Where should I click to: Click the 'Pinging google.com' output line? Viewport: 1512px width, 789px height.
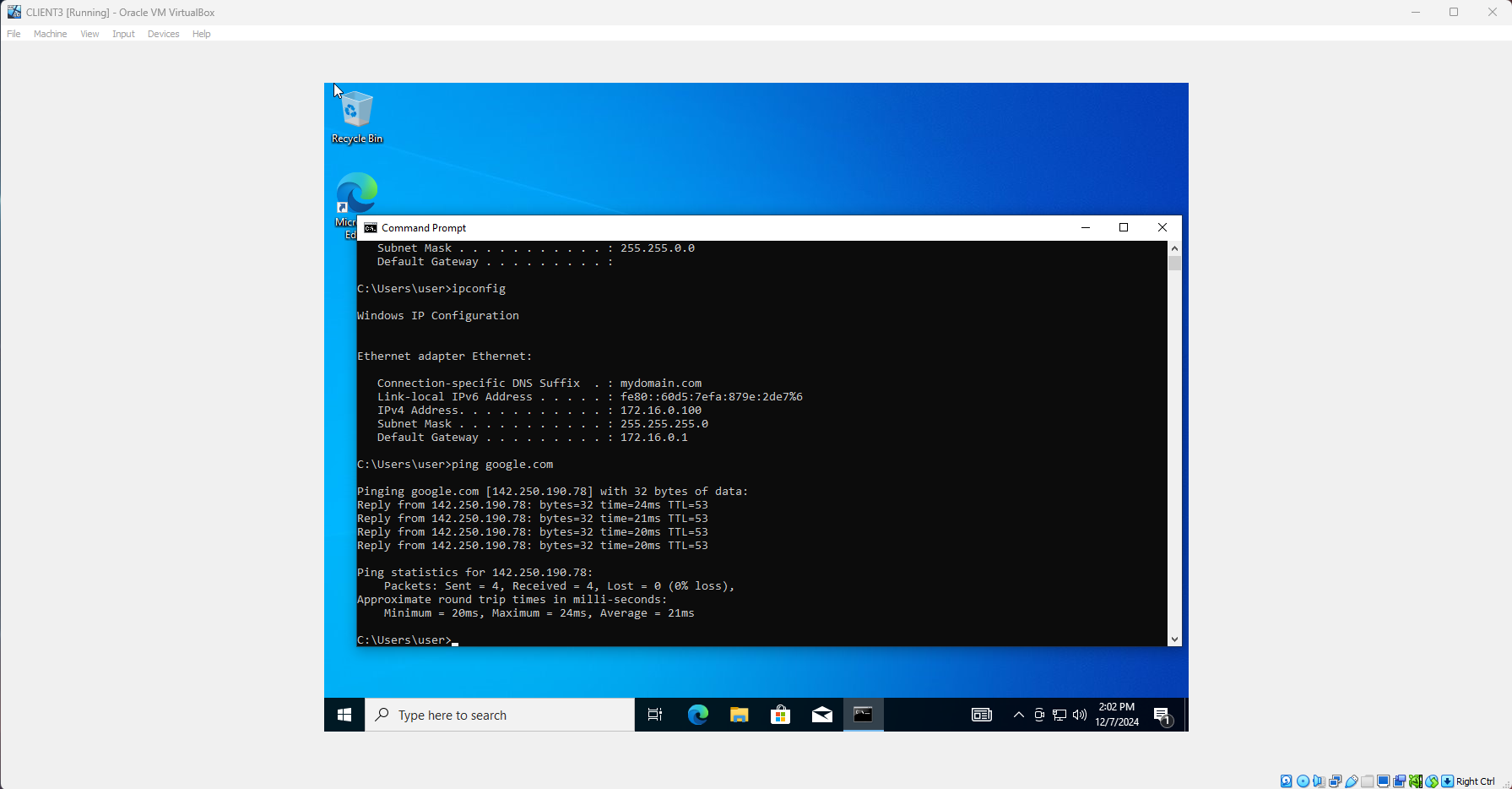click(x=553, y=492)
